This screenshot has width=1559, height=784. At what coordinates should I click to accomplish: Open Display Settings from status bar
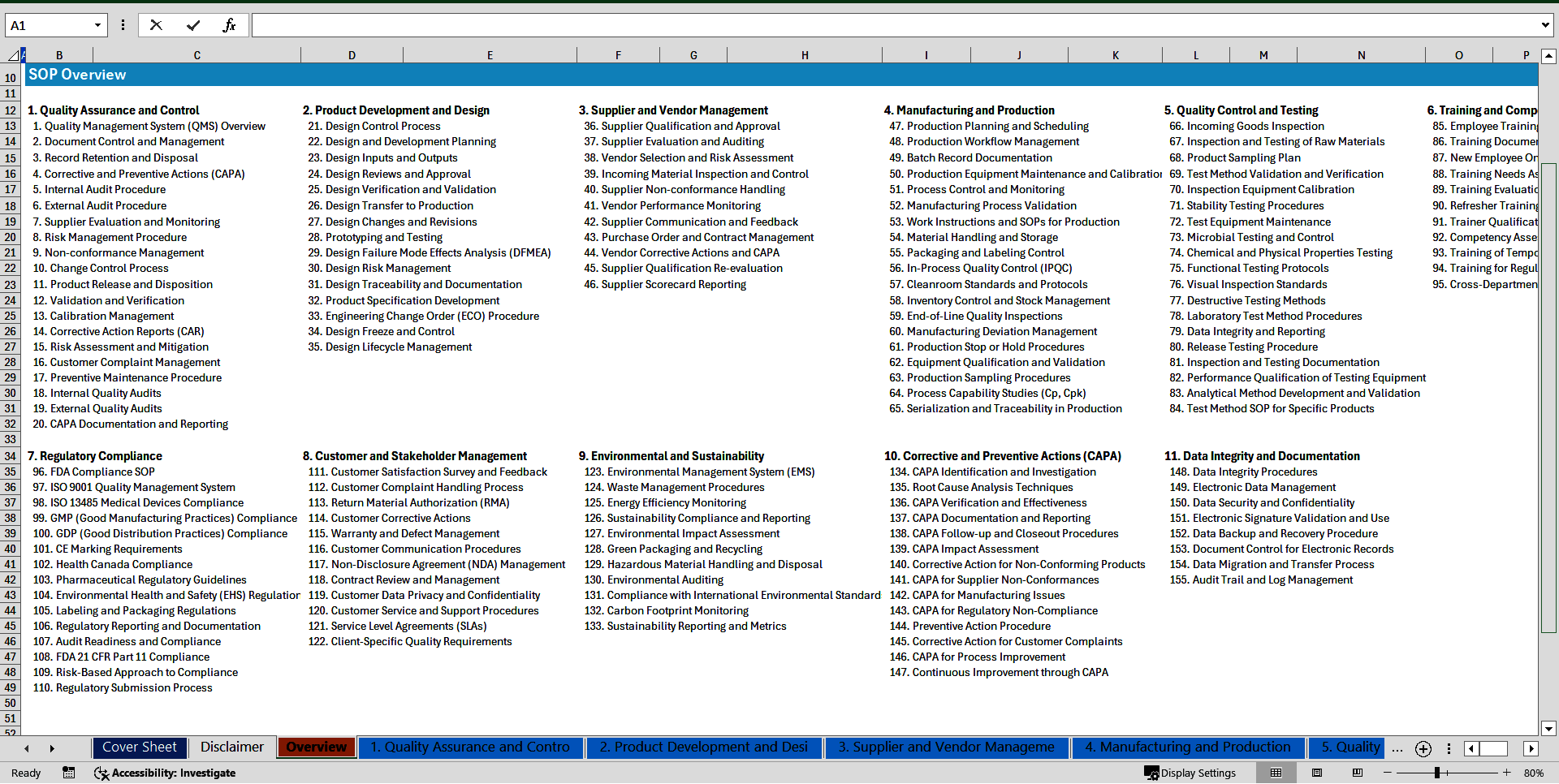(1190, 773)
